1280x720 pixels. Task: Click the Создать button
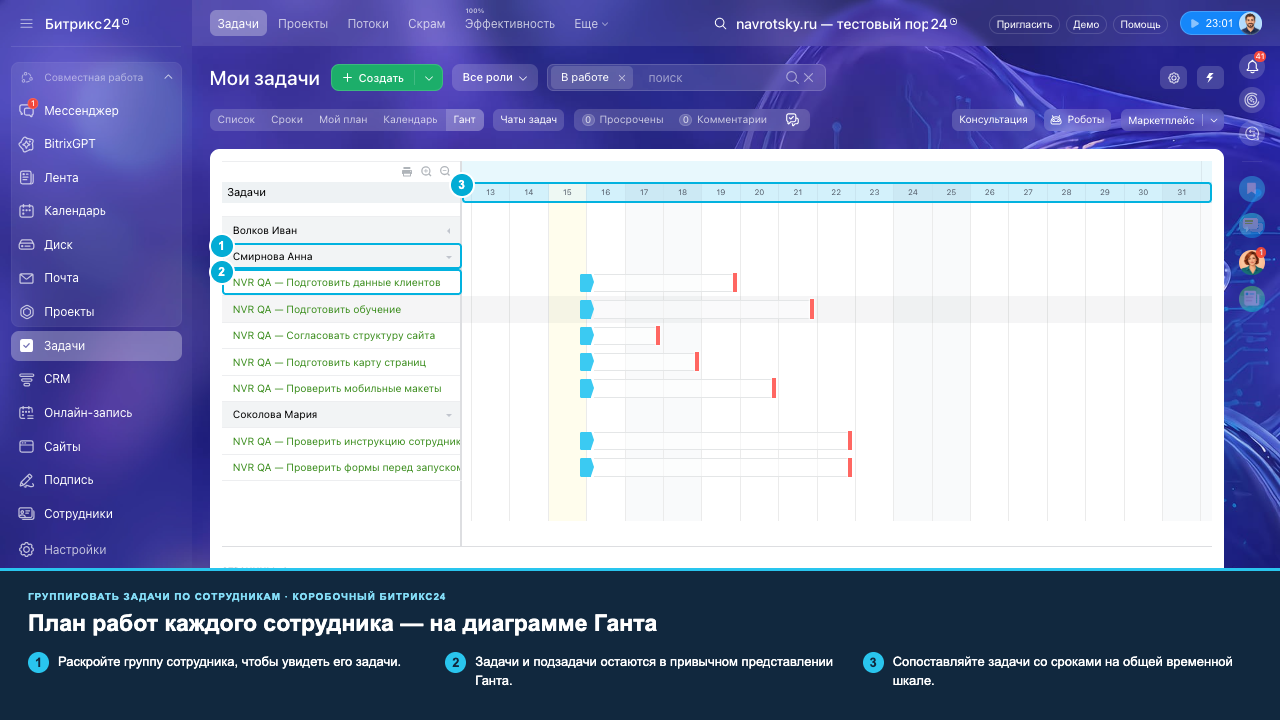click(374, 78)
